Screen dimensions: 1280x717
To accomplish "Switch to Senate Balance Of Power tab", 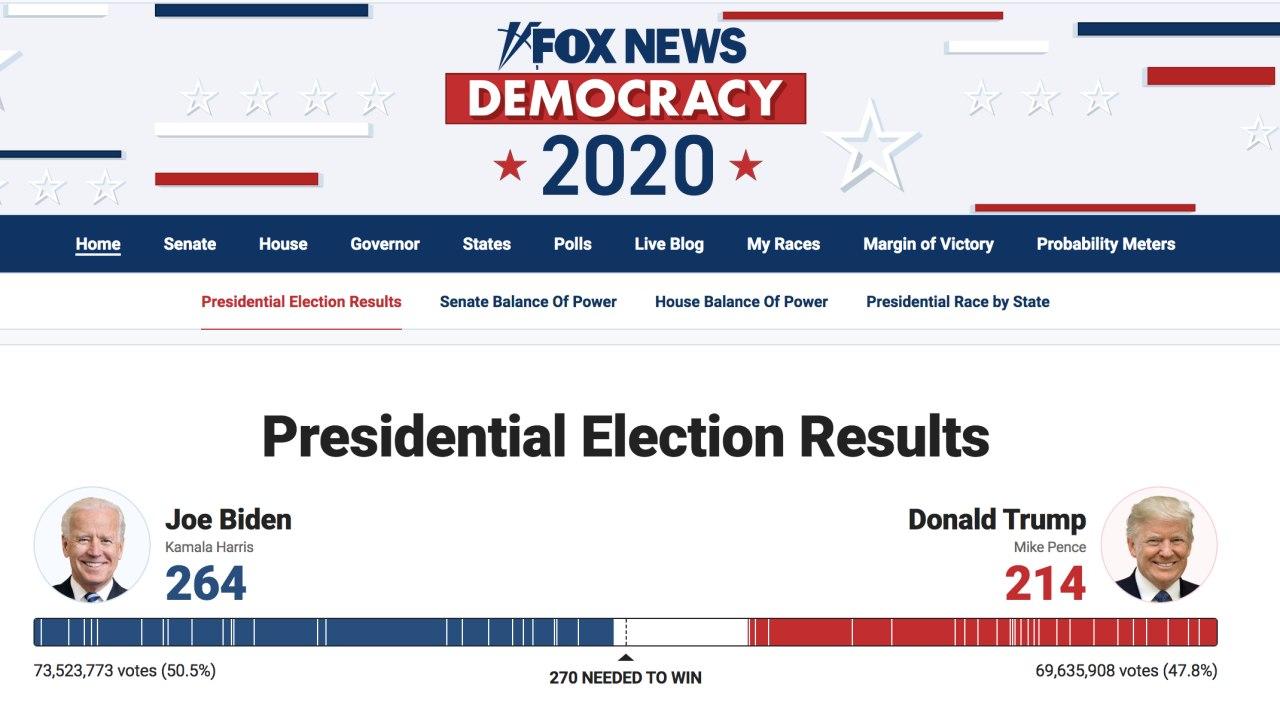I will (x=528, y=302).
